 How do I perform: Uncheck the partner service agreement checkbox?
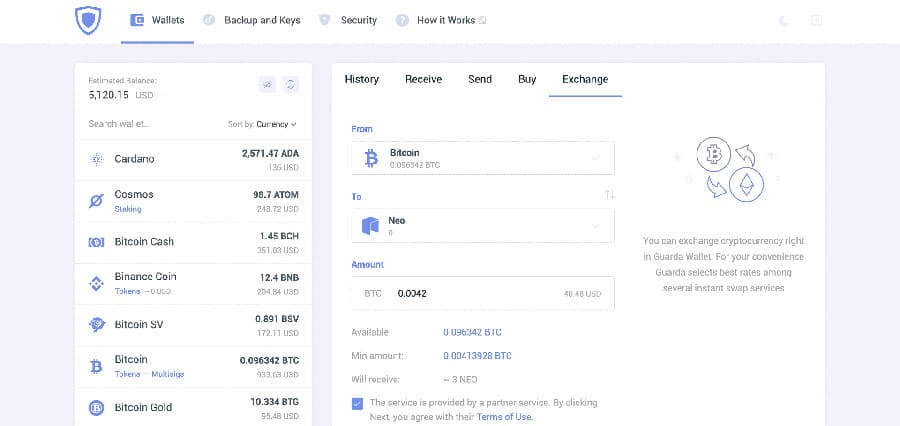click(x=358, y=403)
